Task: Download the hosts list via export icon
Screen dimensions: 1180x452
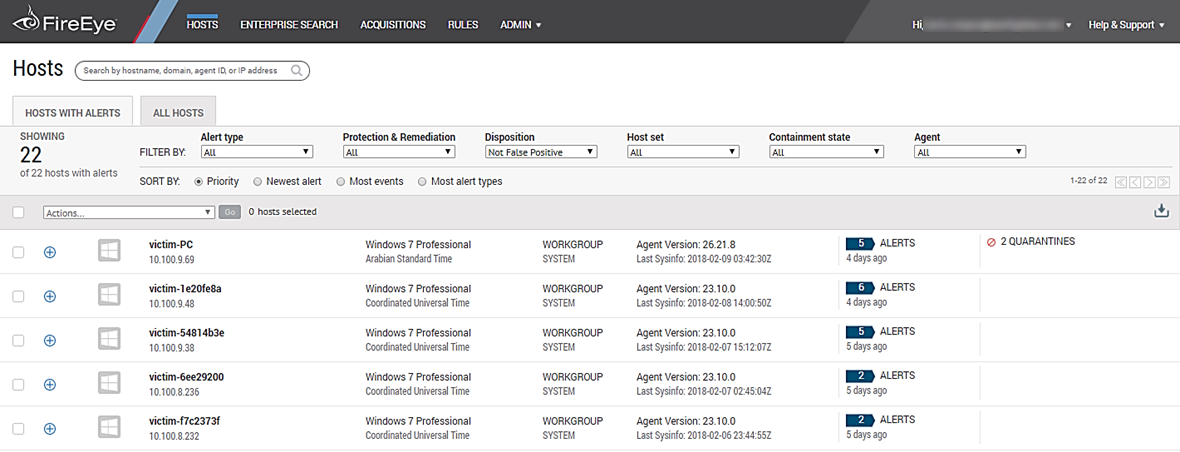Action: tap(1160, 211)
